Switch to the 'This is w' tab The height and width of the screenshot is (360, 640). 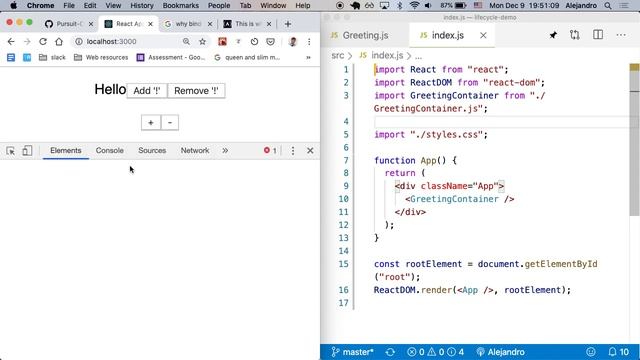pos(247,24)
